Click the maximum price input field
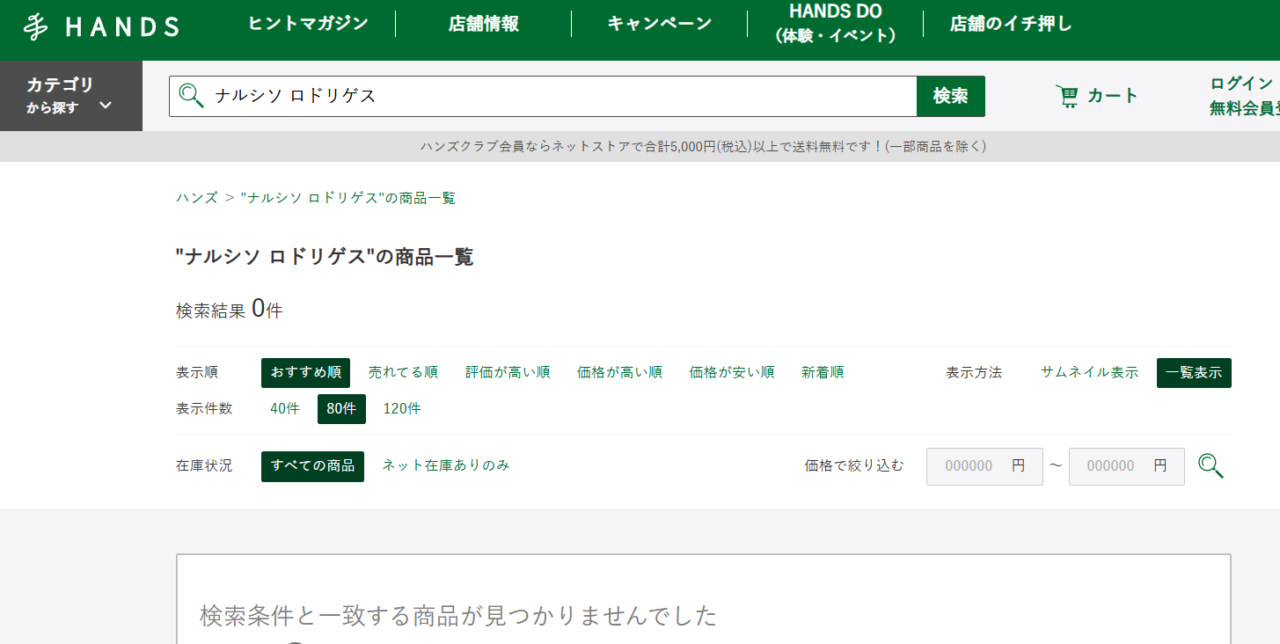1280x644 pixels. tap(1127, 467)
